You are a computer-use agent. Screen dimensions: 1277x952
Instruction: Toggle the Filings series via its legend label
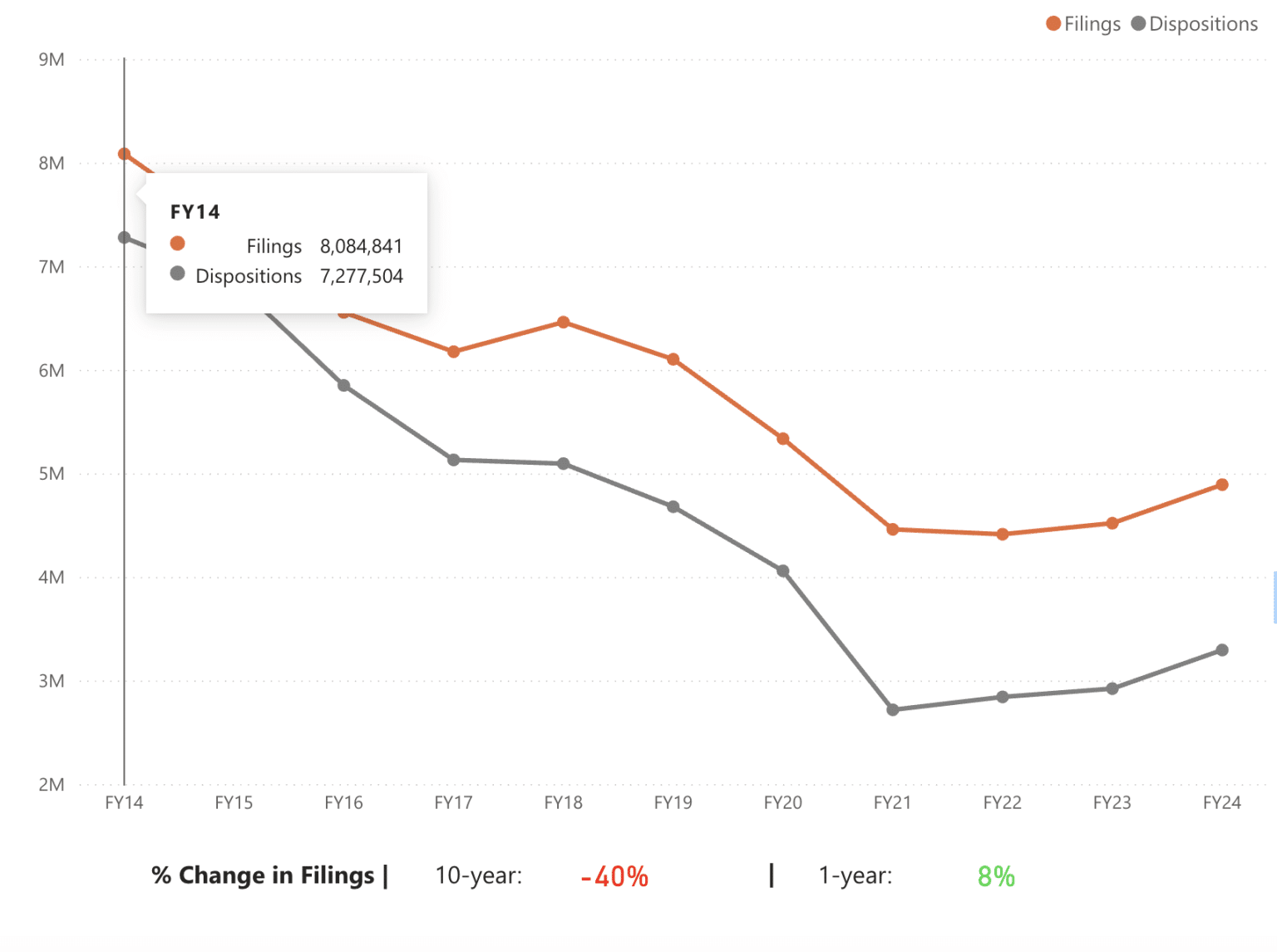click(x=1092, y=24)
